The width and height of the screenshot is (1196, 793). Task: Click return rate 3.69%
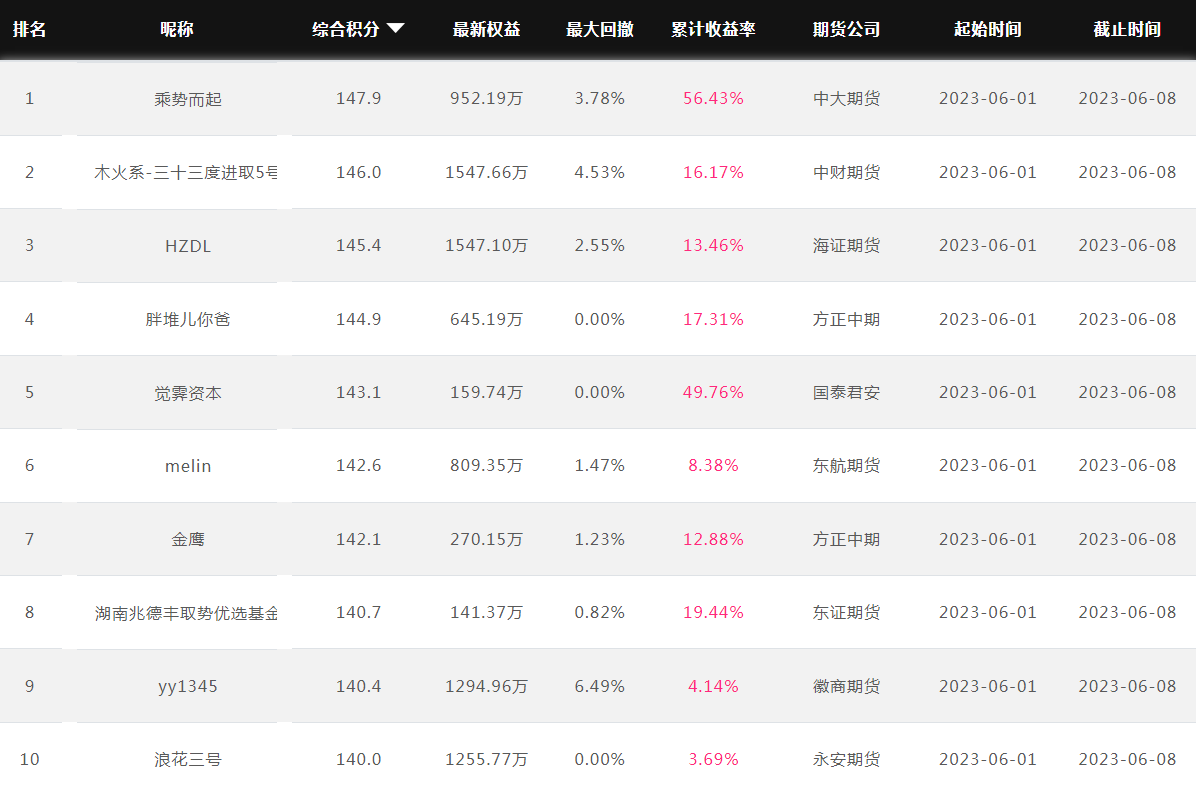713,759
